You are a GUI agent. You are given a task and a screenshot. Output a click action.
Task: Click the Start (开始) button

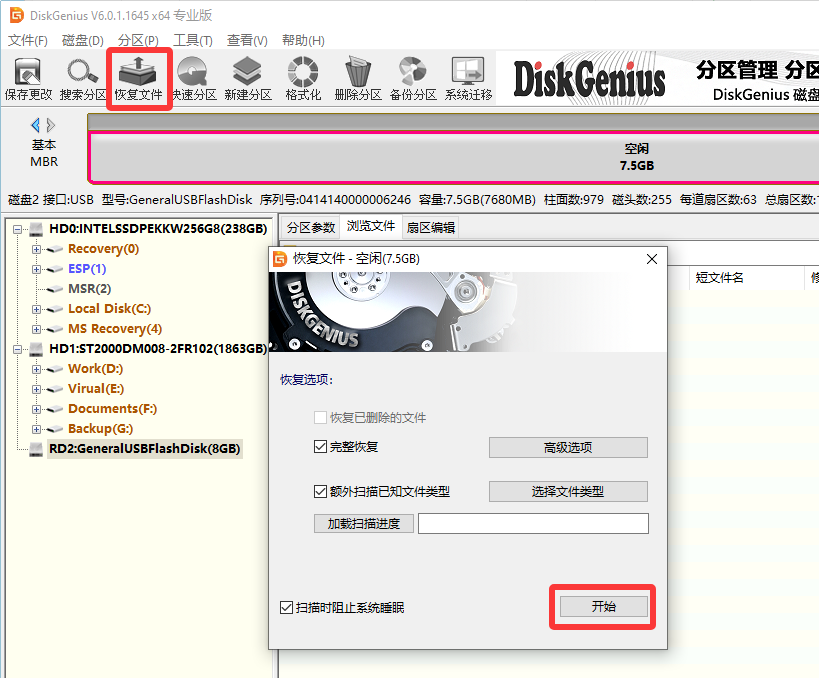click(x=604, y=606)
